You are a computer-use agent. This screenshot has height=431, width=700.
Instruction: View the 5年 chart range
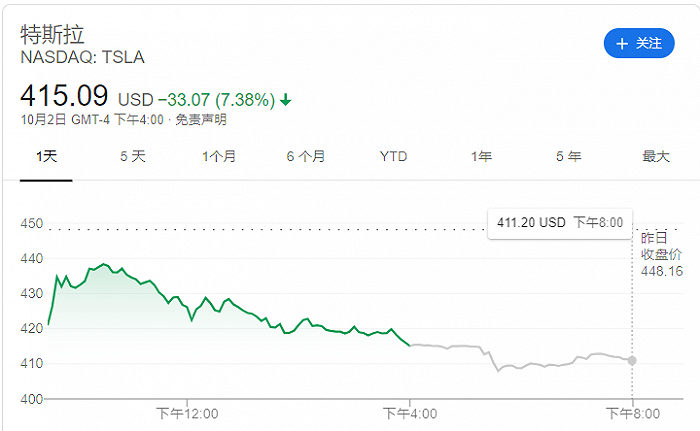[x=568, y=156]
